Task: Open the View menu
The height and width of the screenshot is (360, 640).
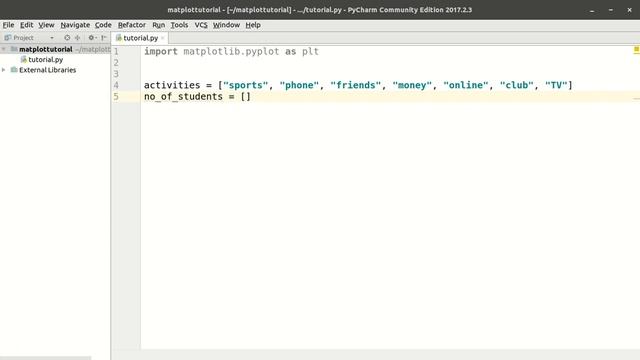Action: tap(46, 25)
